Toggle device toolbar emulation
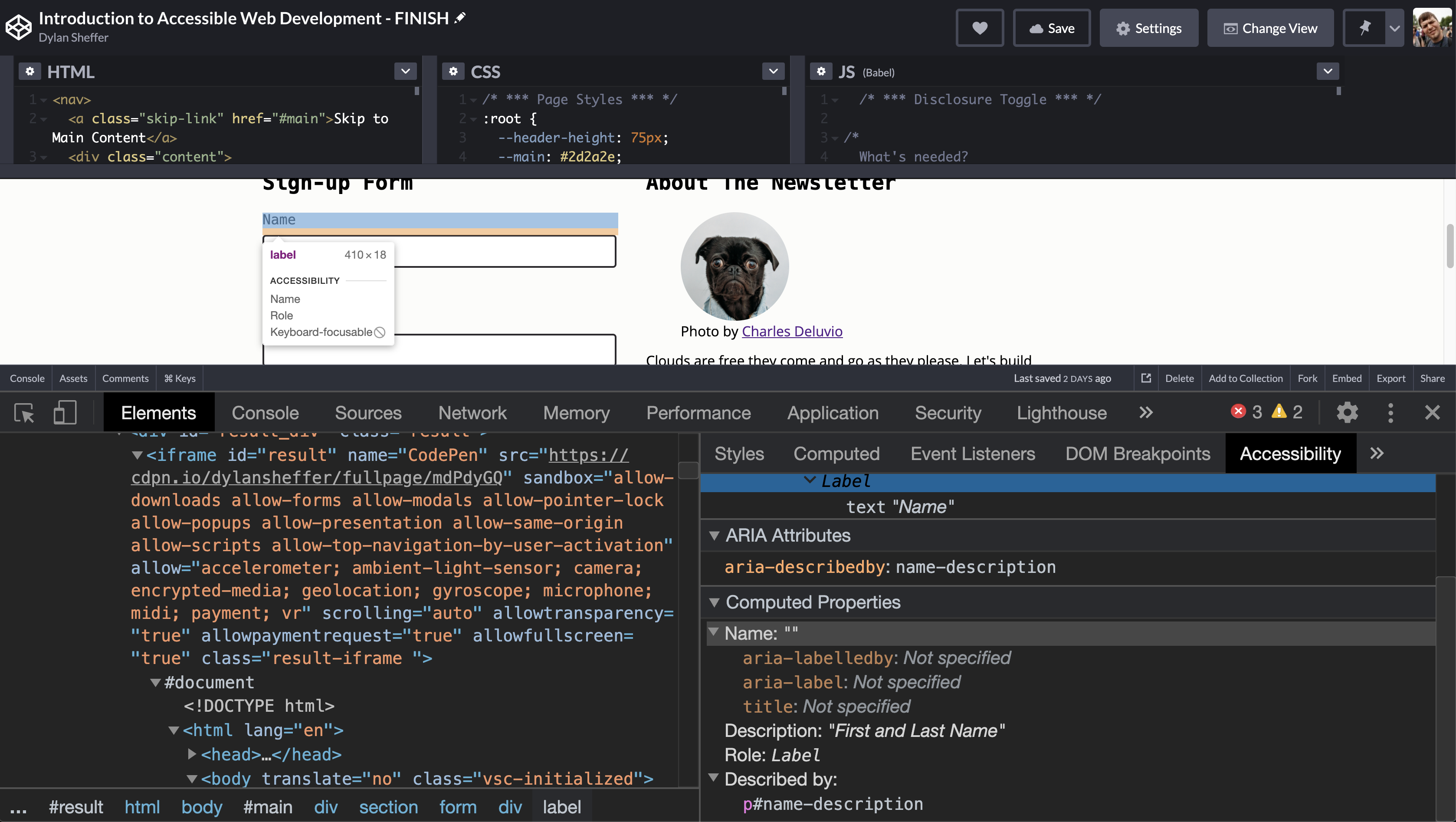The height and width of the screenshot is (822, 1456). pos(65,413)
